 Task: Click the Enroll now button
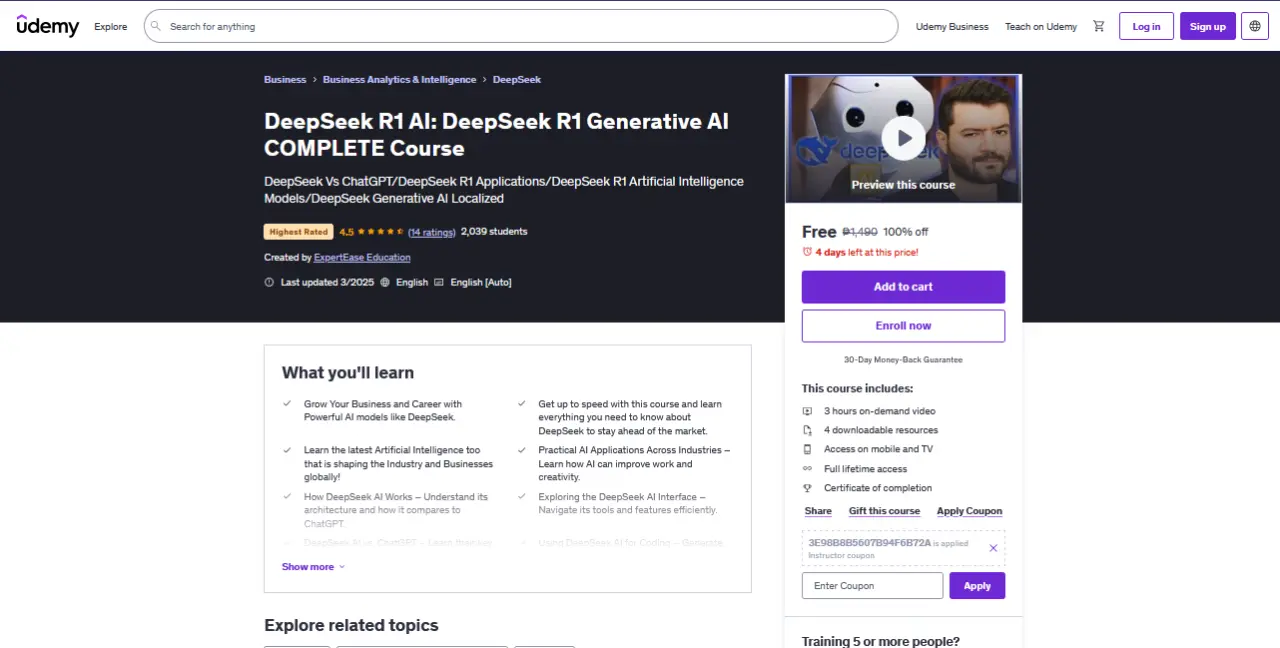click(x=903, y=326)
